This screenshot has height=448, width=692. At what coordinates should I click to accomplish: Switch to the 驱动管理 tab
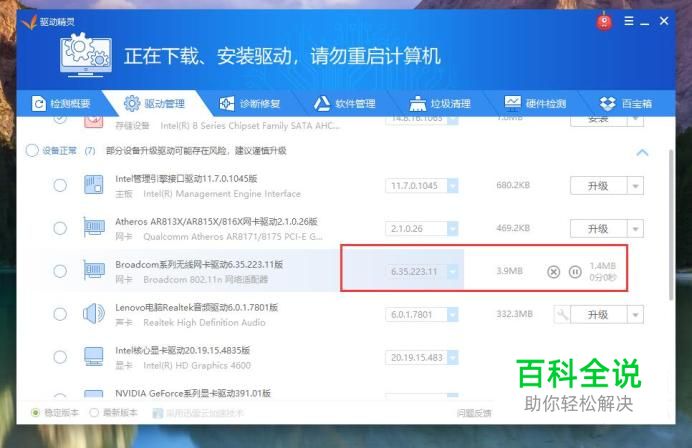tap(154, 104)
